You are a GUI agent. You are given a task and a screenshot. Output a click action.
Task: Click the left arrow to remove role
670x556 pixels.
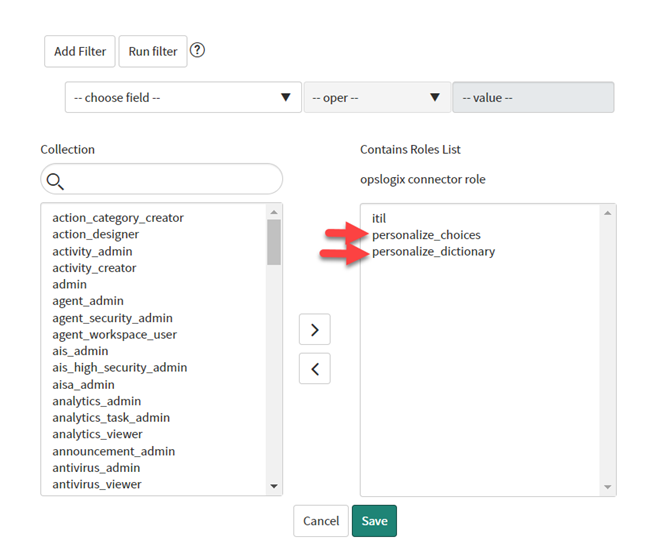(314, 368)
